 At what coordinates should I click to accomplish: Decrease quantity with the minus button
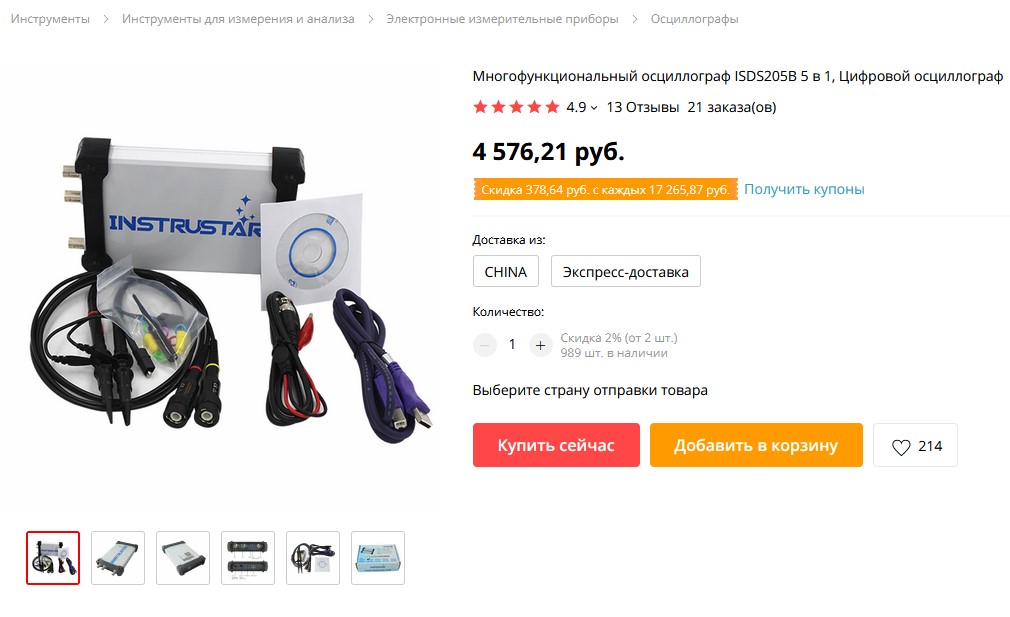point(484,345)
